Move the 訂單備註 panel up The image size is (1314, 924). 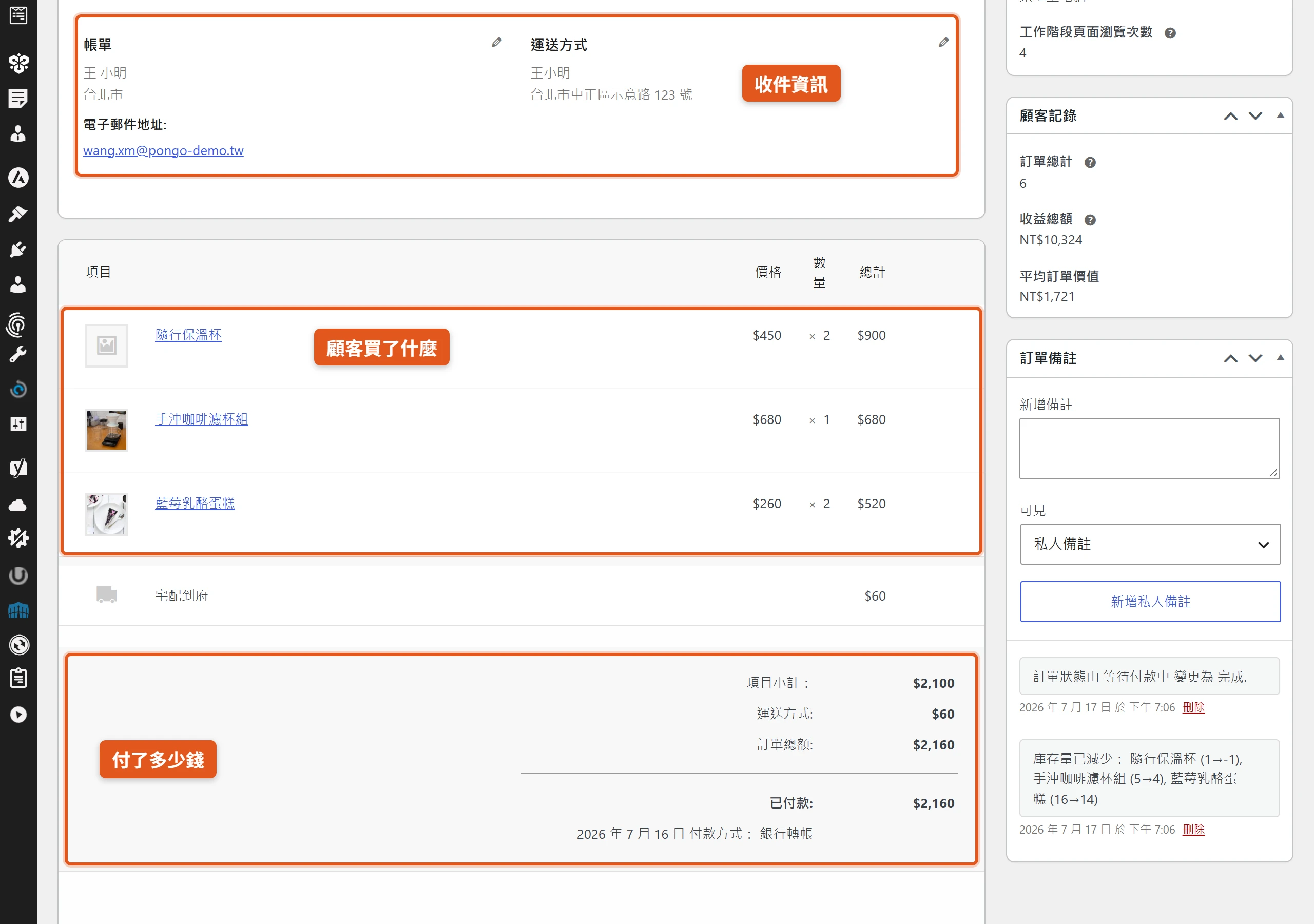coord(1230,358)
